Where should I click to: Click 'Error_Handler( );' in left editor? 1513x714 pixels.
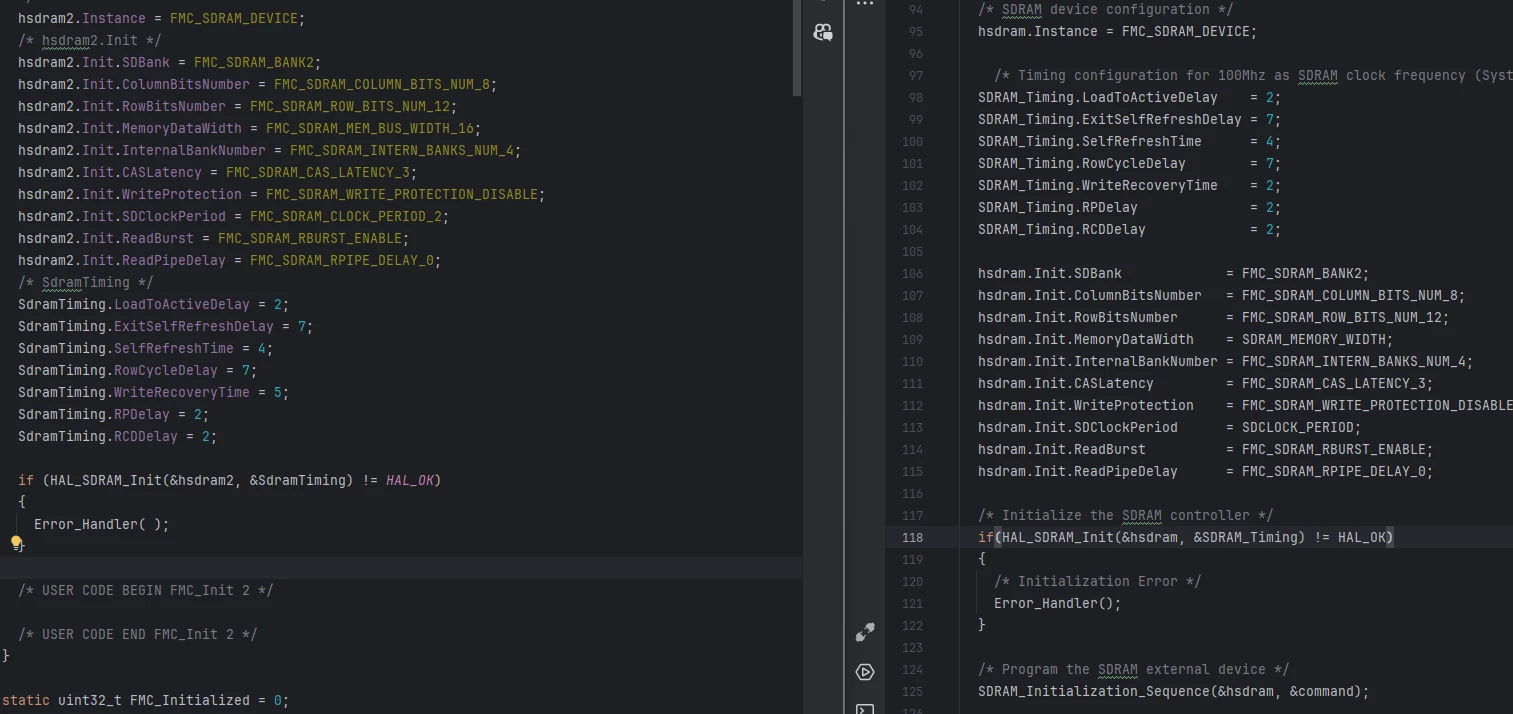pos(102,524)
